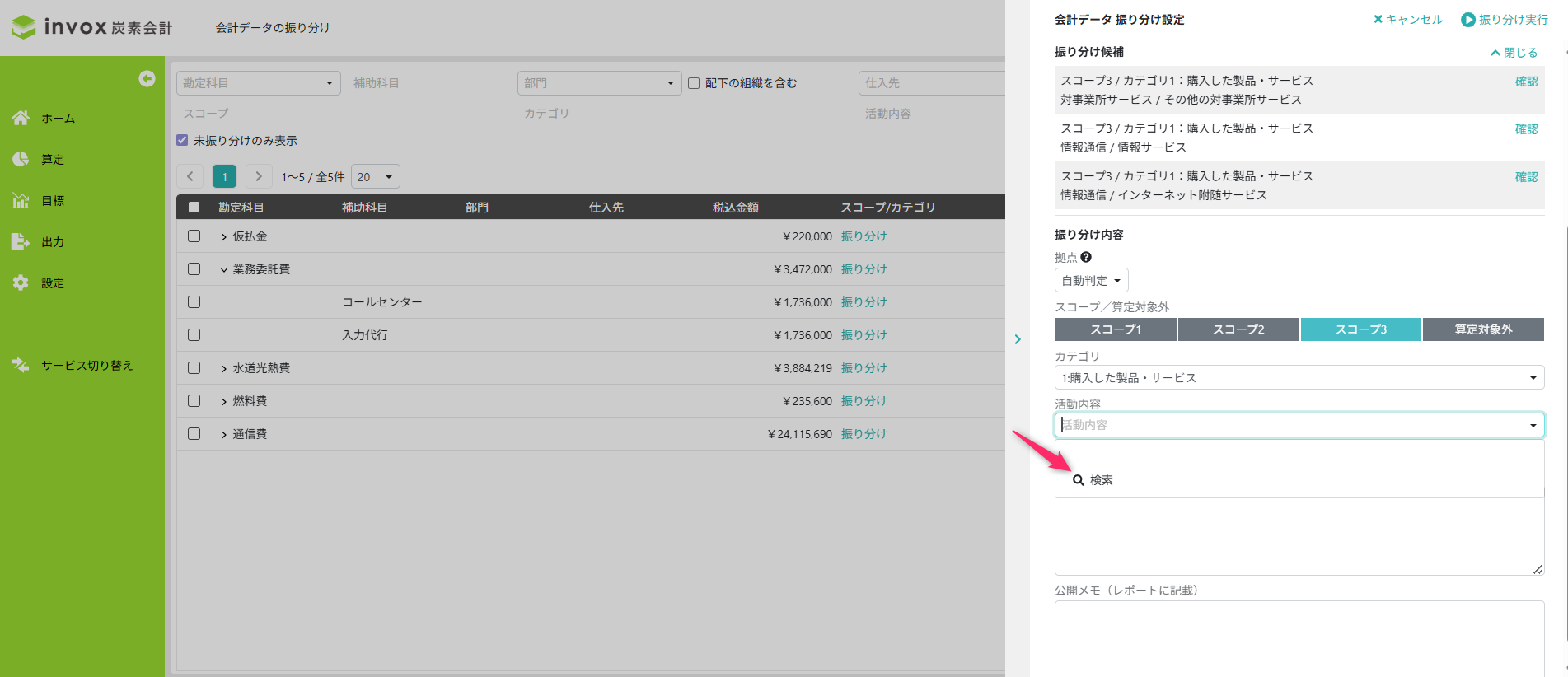Open the 拠点 自動判定 dropdown
The image size is (1568, 677).
point(1091,280)
